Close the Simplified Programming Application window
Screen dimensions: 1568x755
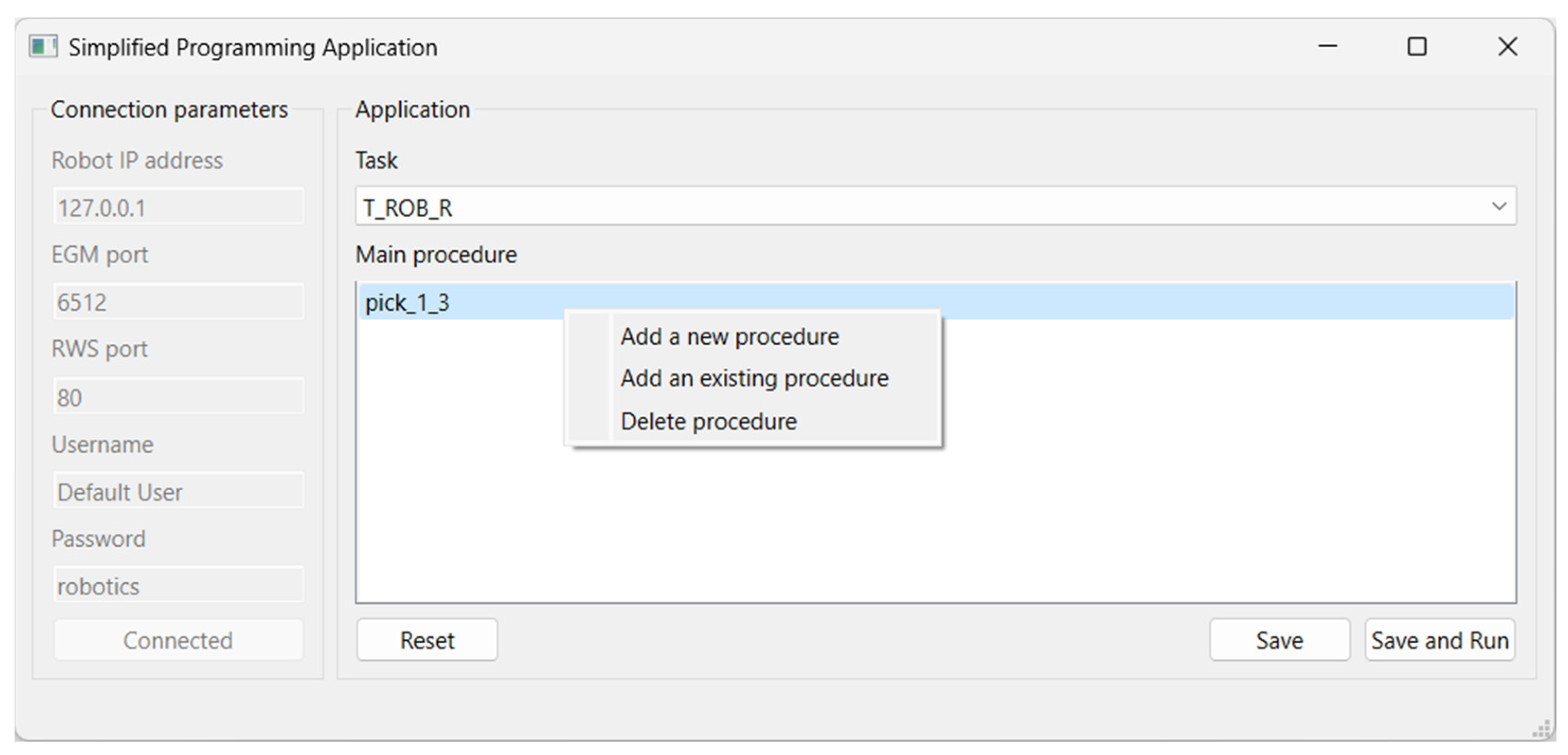click(x=1507, y=47)
